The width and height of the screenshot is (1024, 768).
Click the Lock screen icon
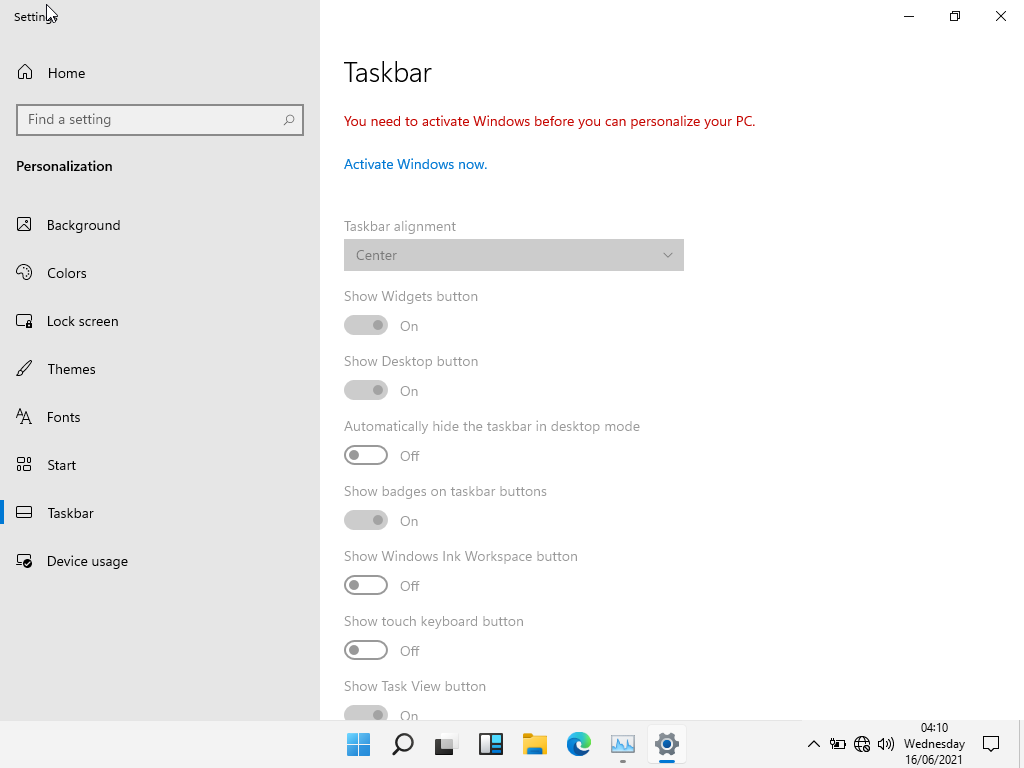[x=24, y=321]
